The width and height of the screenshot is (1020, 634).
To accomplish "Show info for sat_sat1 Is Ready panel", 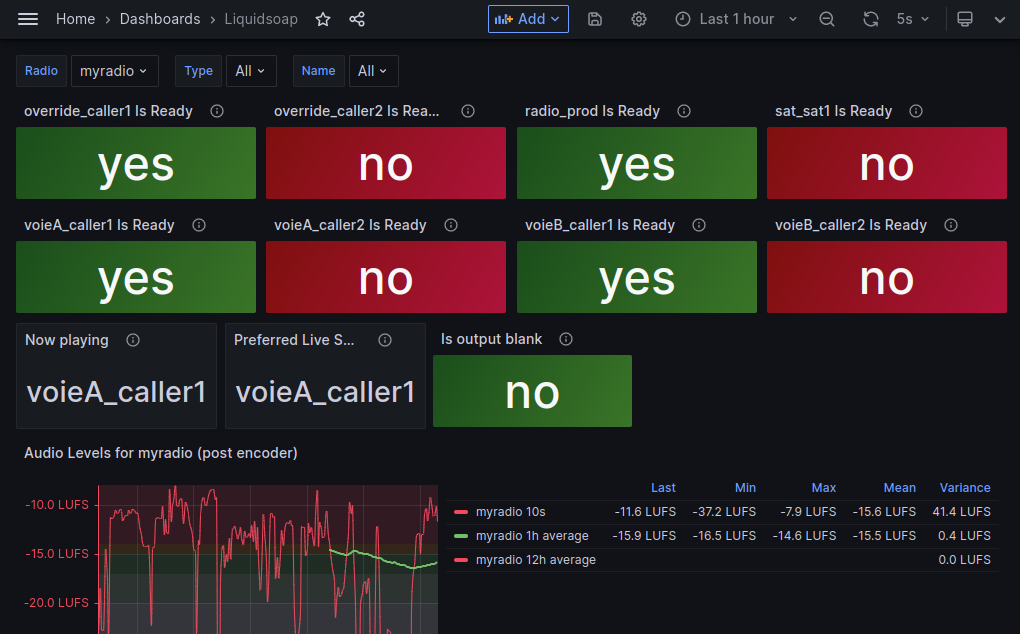I will pos(916,111).
